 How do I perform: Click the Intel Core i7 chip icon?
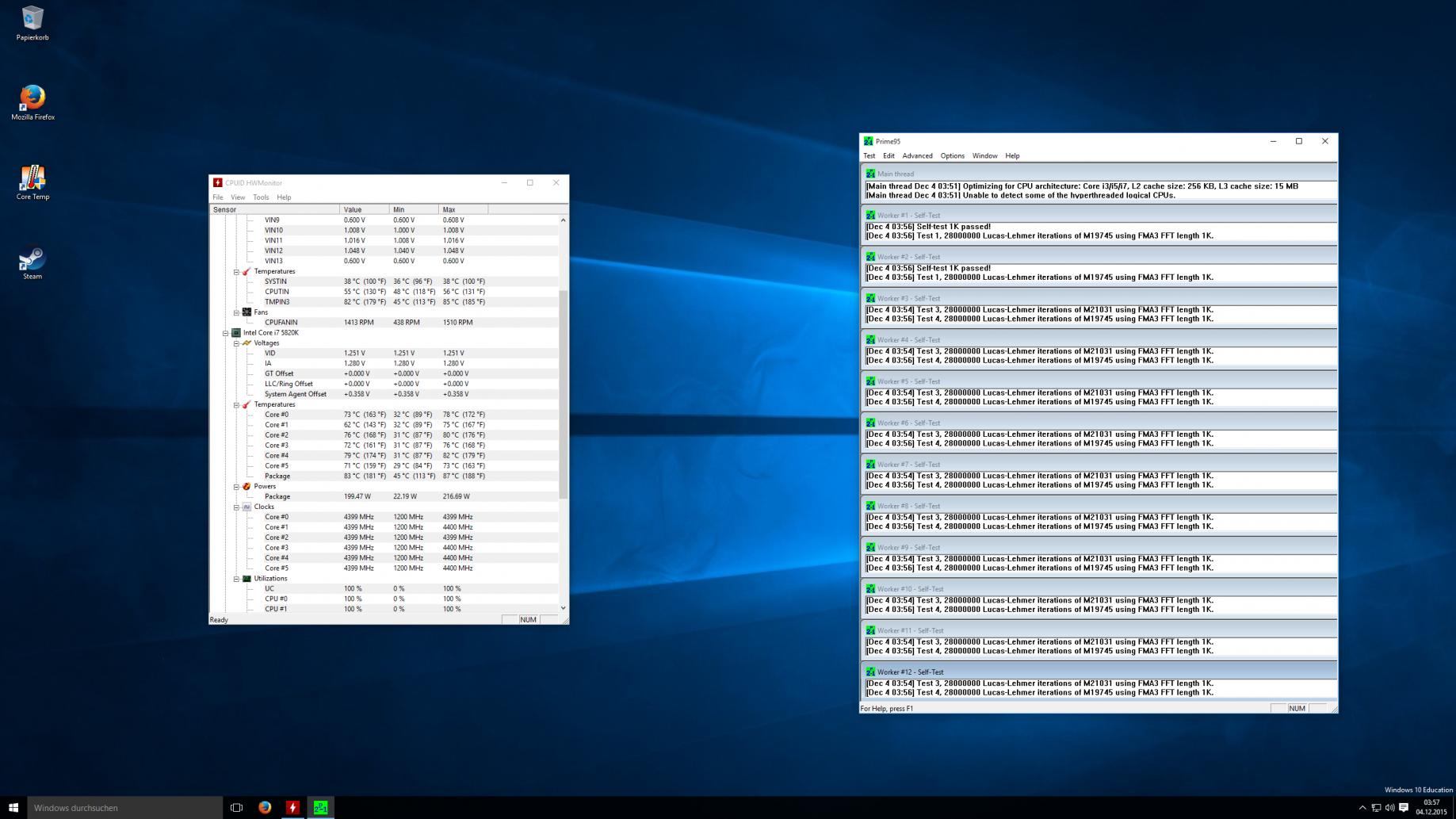click(236, 333)
